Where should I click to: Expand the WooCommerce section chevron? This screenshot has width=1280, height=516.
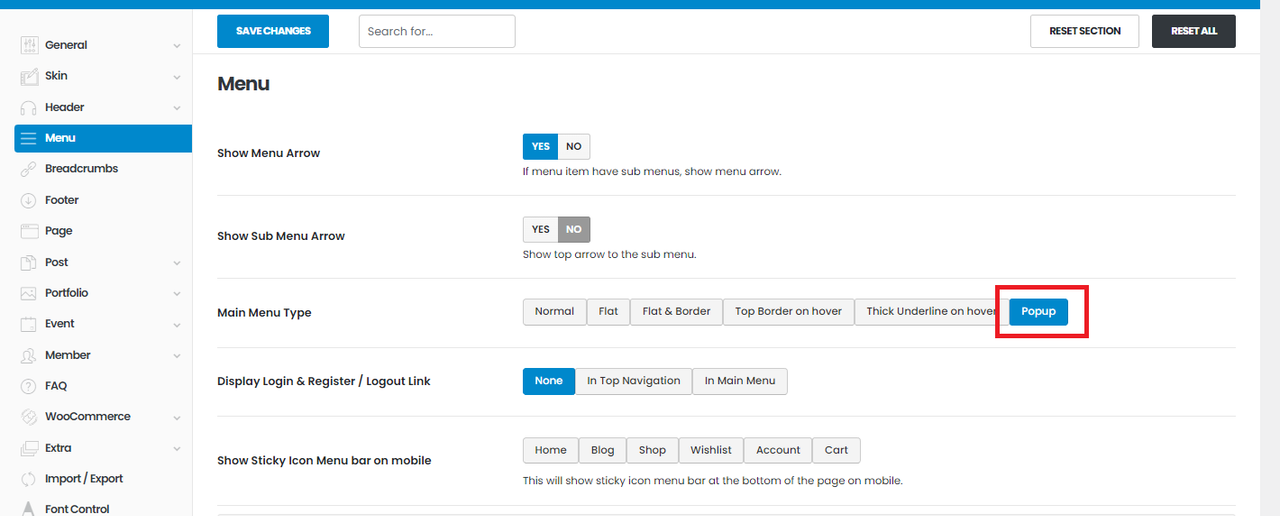click(x=177, y=418)
